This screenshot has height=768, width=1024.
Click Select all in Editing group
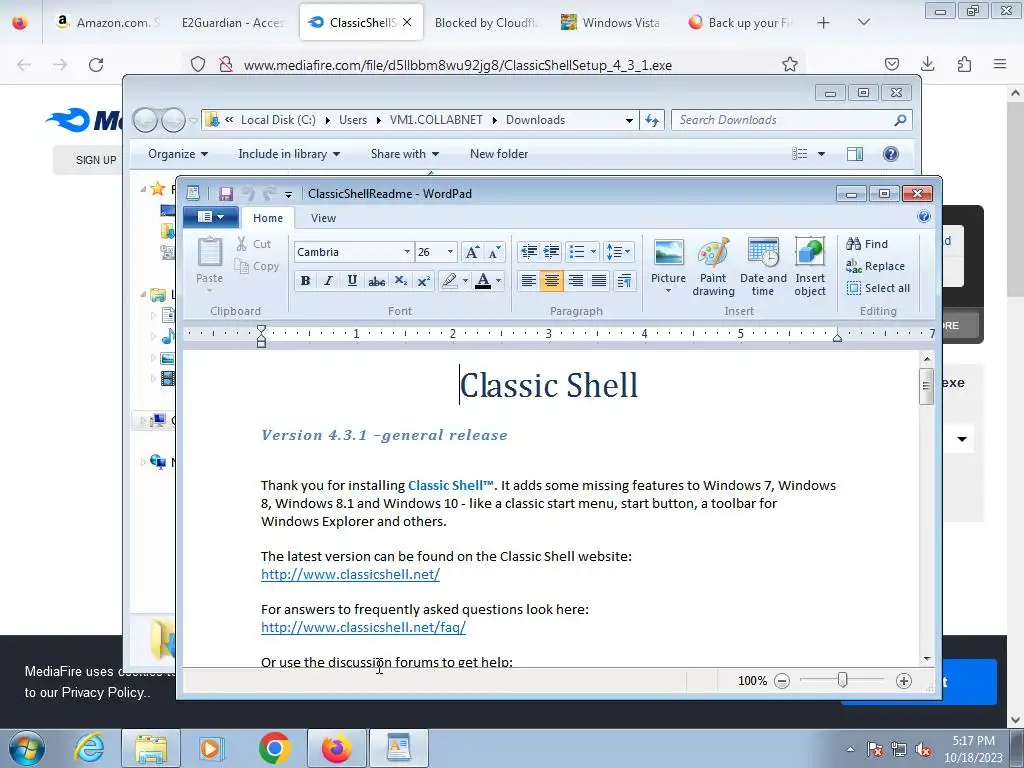coord(878,288)
